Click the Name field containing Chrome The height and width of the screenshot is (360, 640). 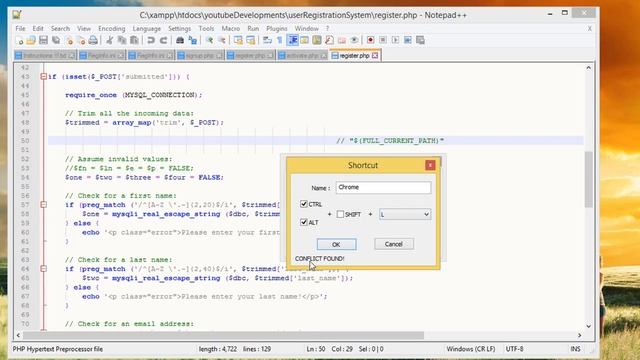(383, 187)
